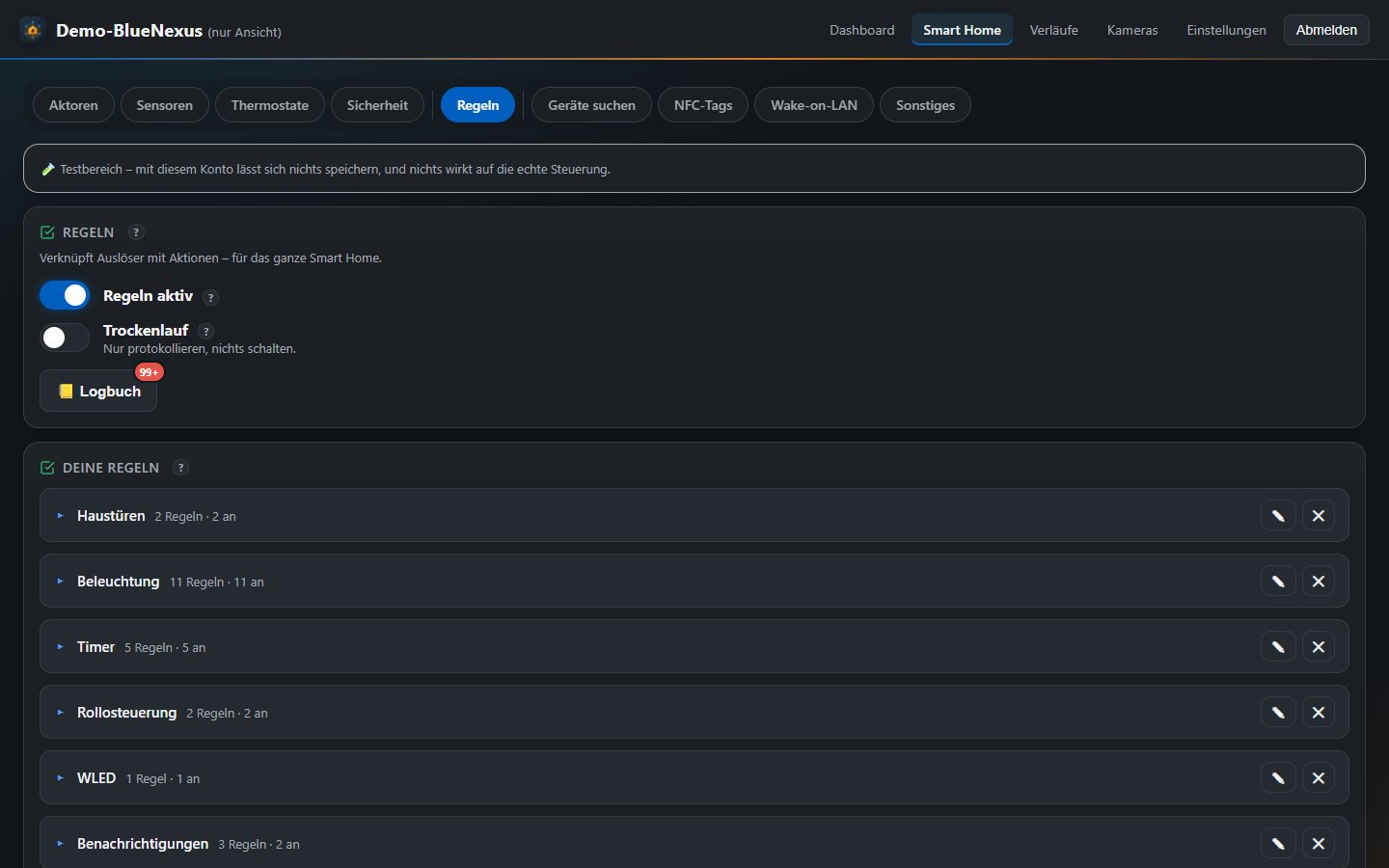1389x868 pixels.
Task: Switch to the NFC-Tags tab
Action: (703, 105)
